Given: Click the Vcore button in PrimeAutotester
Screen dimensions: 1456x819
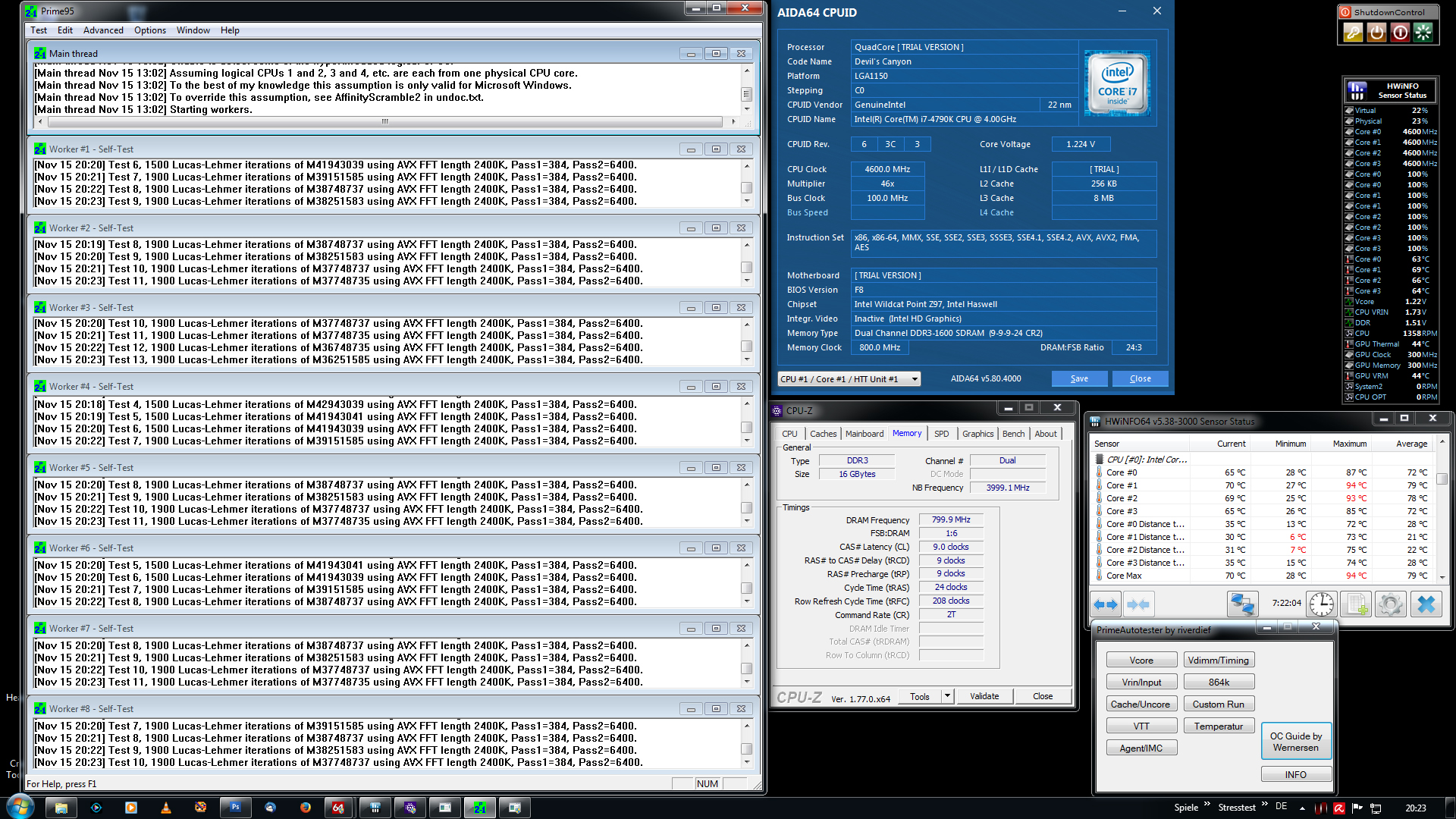Looking at the screenshot, I should tap(1141, 661).
